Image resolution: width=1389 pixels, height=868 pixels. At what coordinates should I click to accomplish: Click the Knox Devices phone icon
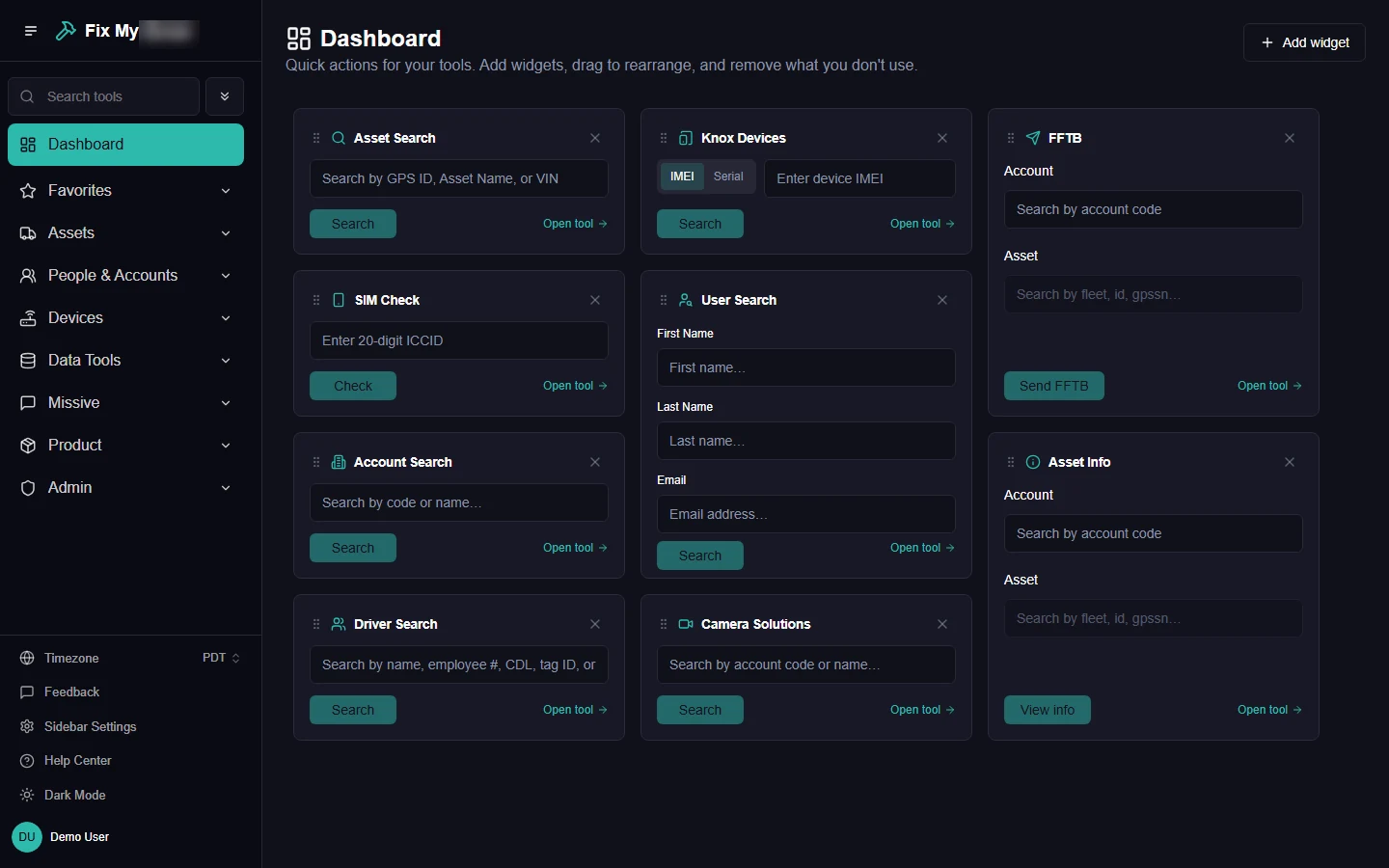(686, 138)
